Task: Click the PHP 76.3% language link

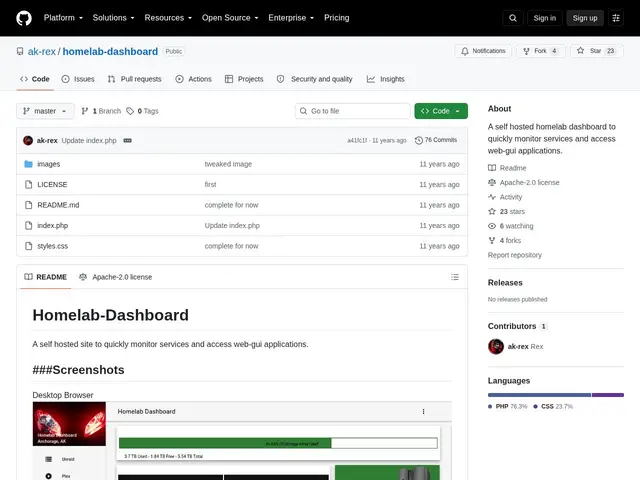Action: coord(508,407)
